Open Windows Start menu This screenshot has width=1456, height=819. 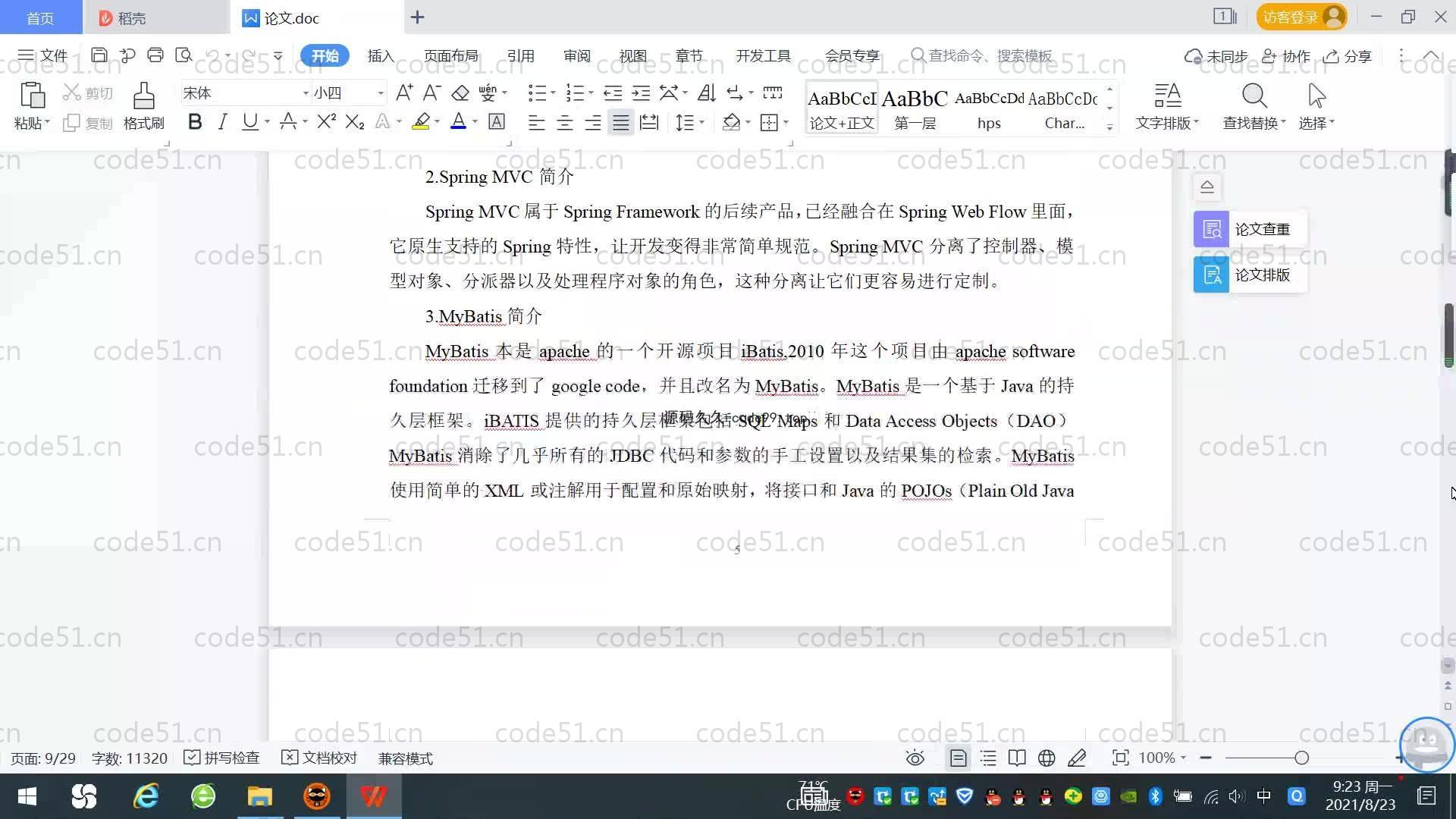click(27, 796)
